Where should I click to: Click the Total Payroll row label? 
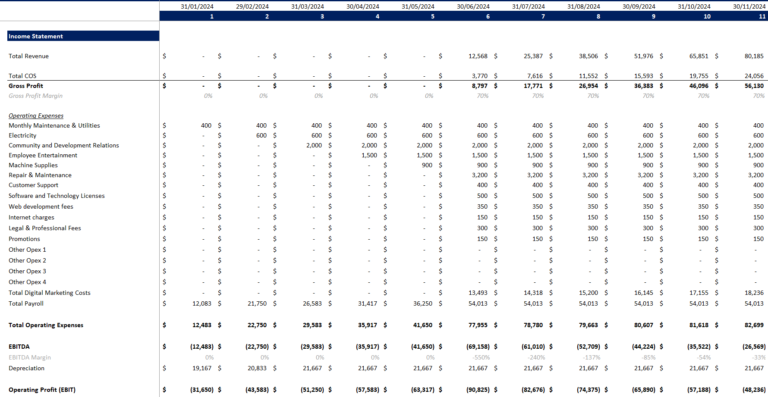point(26,304)
